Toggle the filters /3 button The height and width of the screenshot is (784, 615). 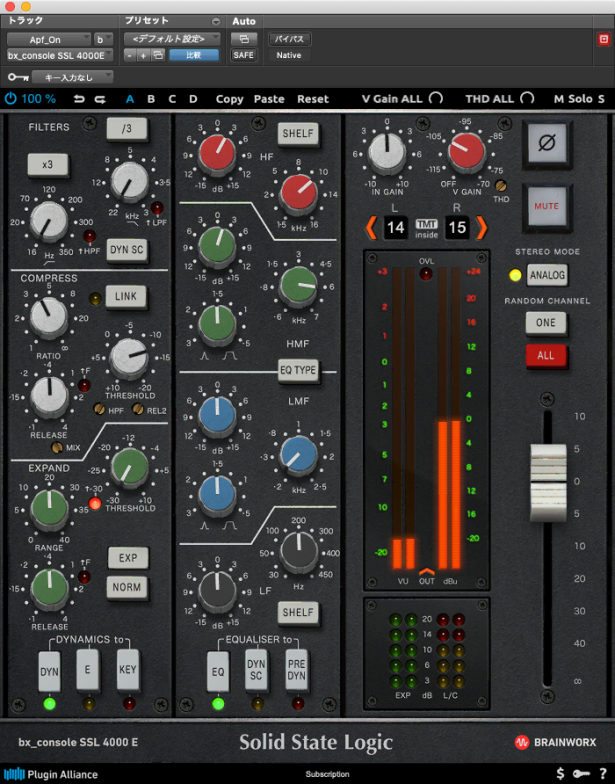click(126, 128)
